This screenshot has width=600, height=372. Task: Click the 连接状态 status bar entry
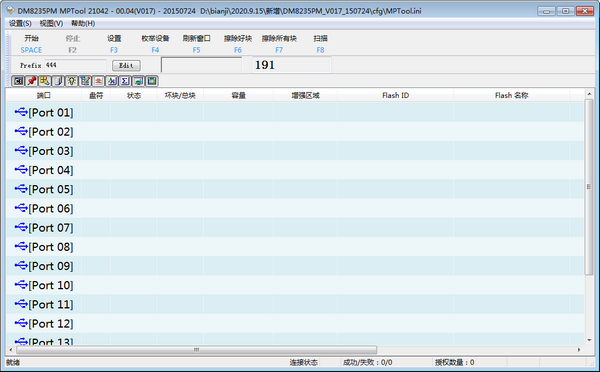[x=303, y=362]
